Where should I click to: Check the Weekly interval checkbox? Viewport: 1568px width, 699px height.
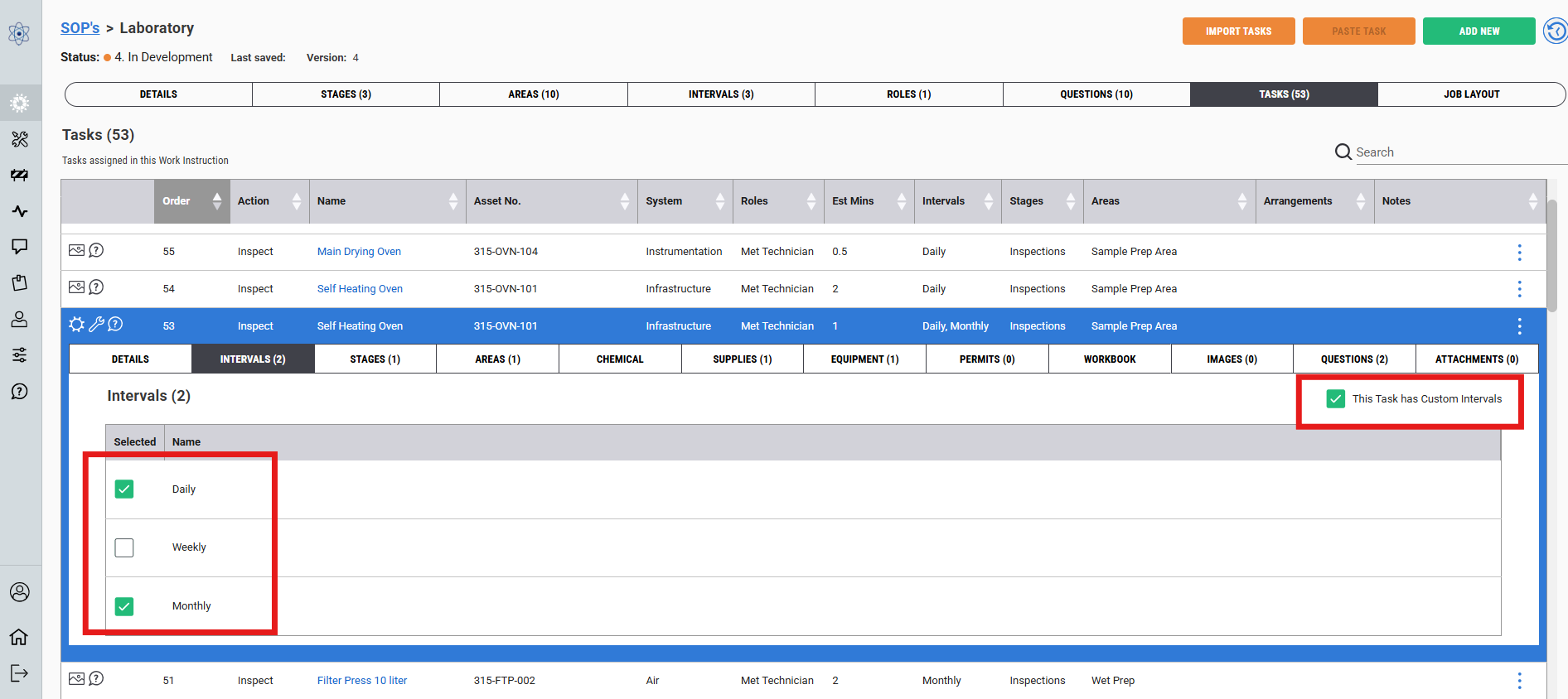pos(124,547)
